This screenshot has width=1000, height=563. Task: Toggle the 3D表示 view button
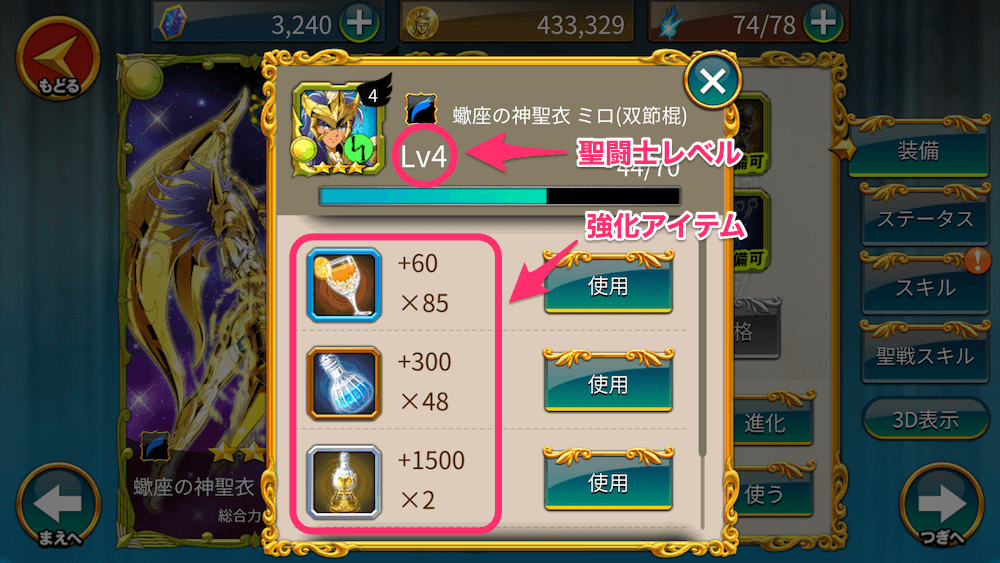click(925, 420)
